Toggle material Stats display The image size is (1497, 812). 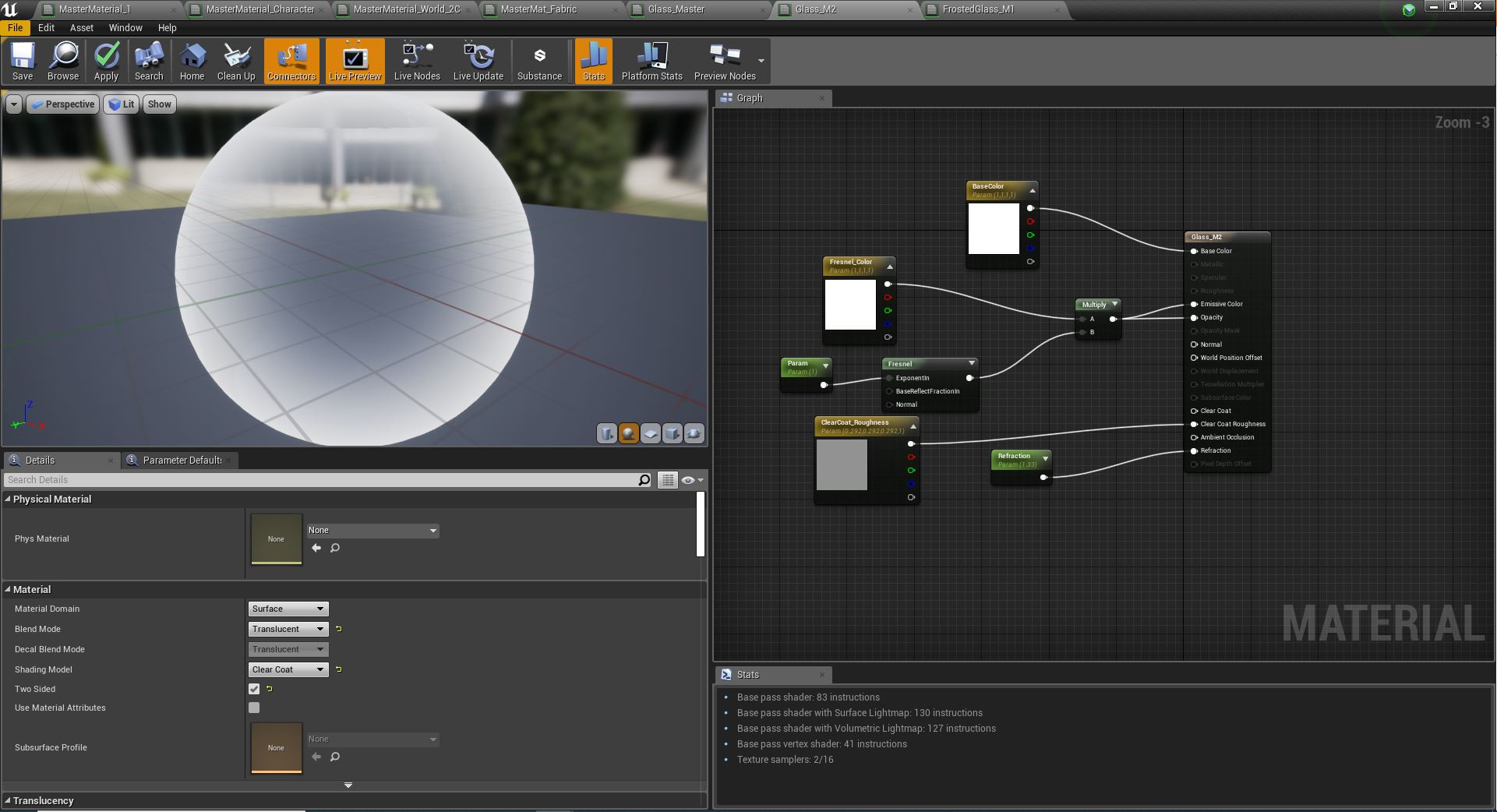[x=593, y=61]
